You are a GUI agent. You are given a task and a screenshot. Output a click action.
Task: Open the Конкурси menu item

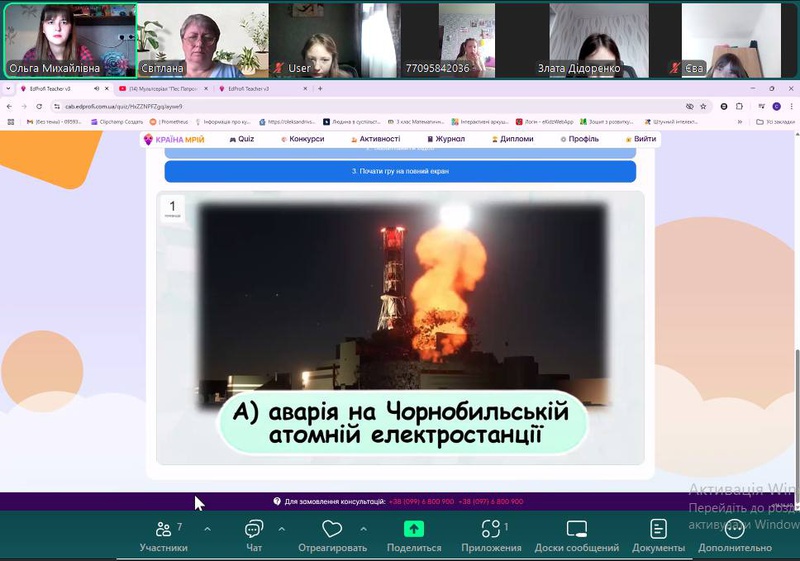click(x=303, y=139)
